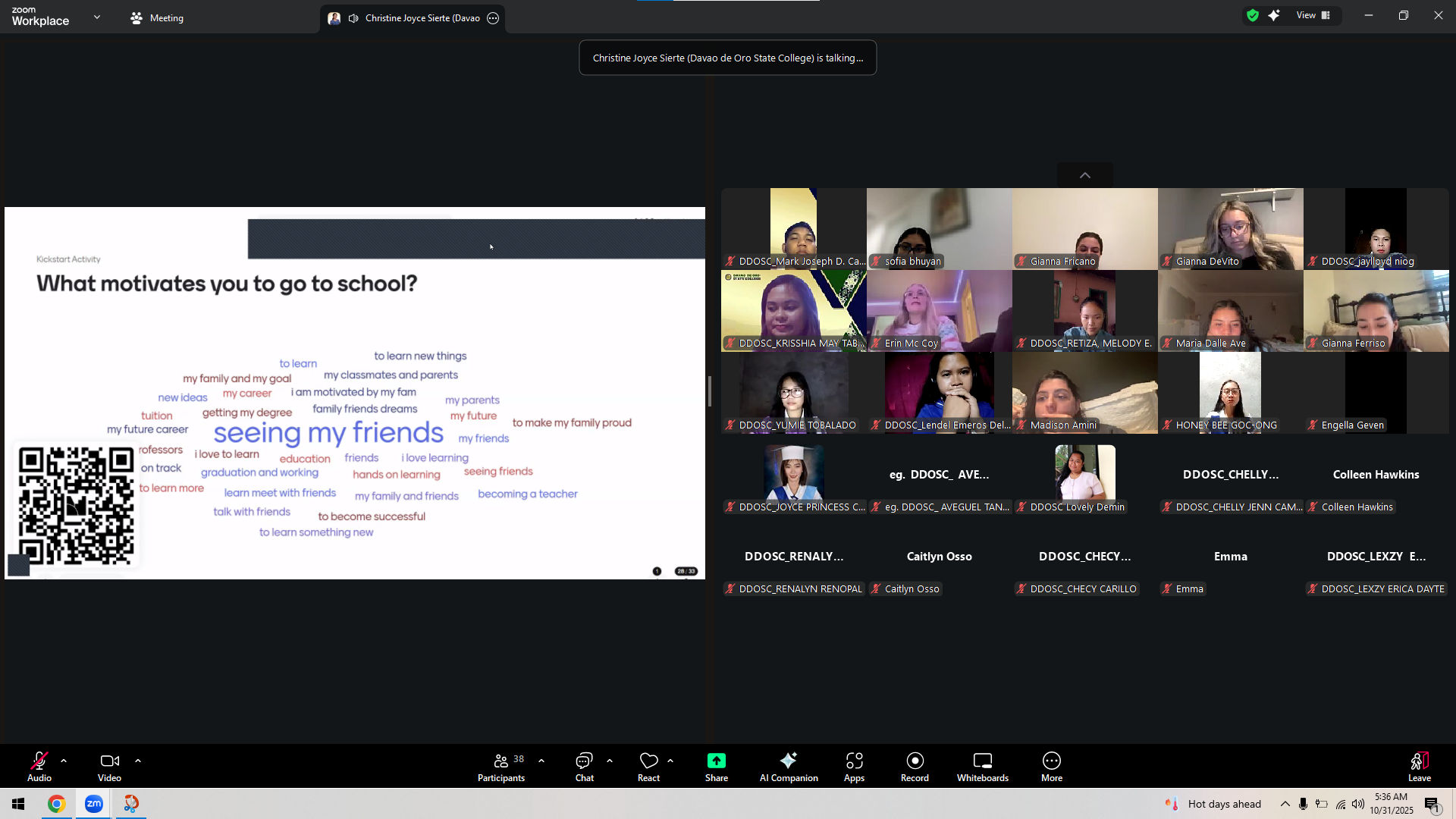Unmute microphone with the Audio button
This screenshot has height=819, width=1456.
pyautogui.click(x=39, y=766)
